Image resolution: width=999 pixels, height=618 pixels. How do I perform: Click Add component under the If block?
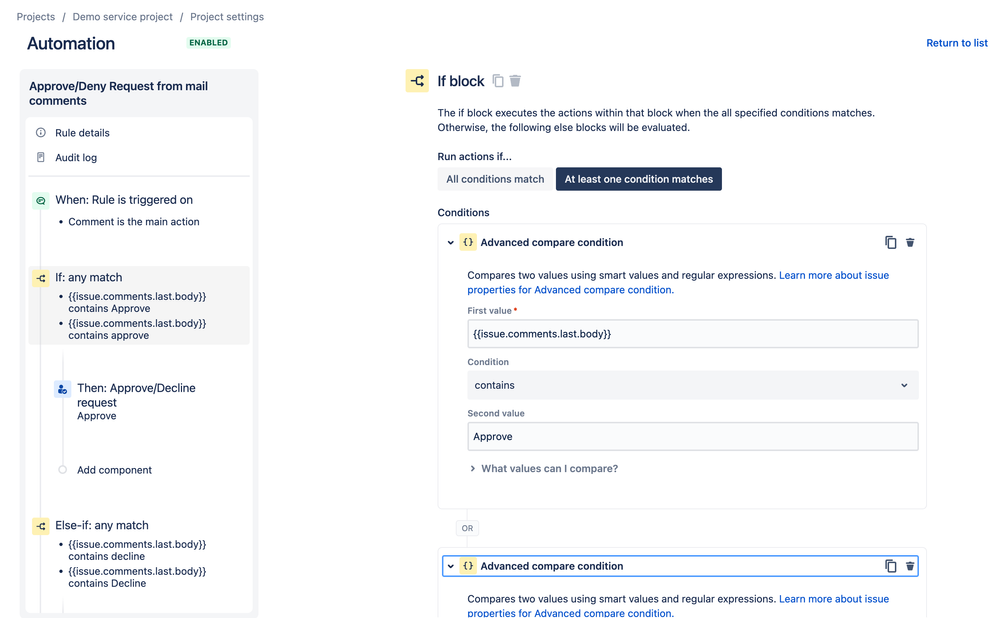(115, 470)
